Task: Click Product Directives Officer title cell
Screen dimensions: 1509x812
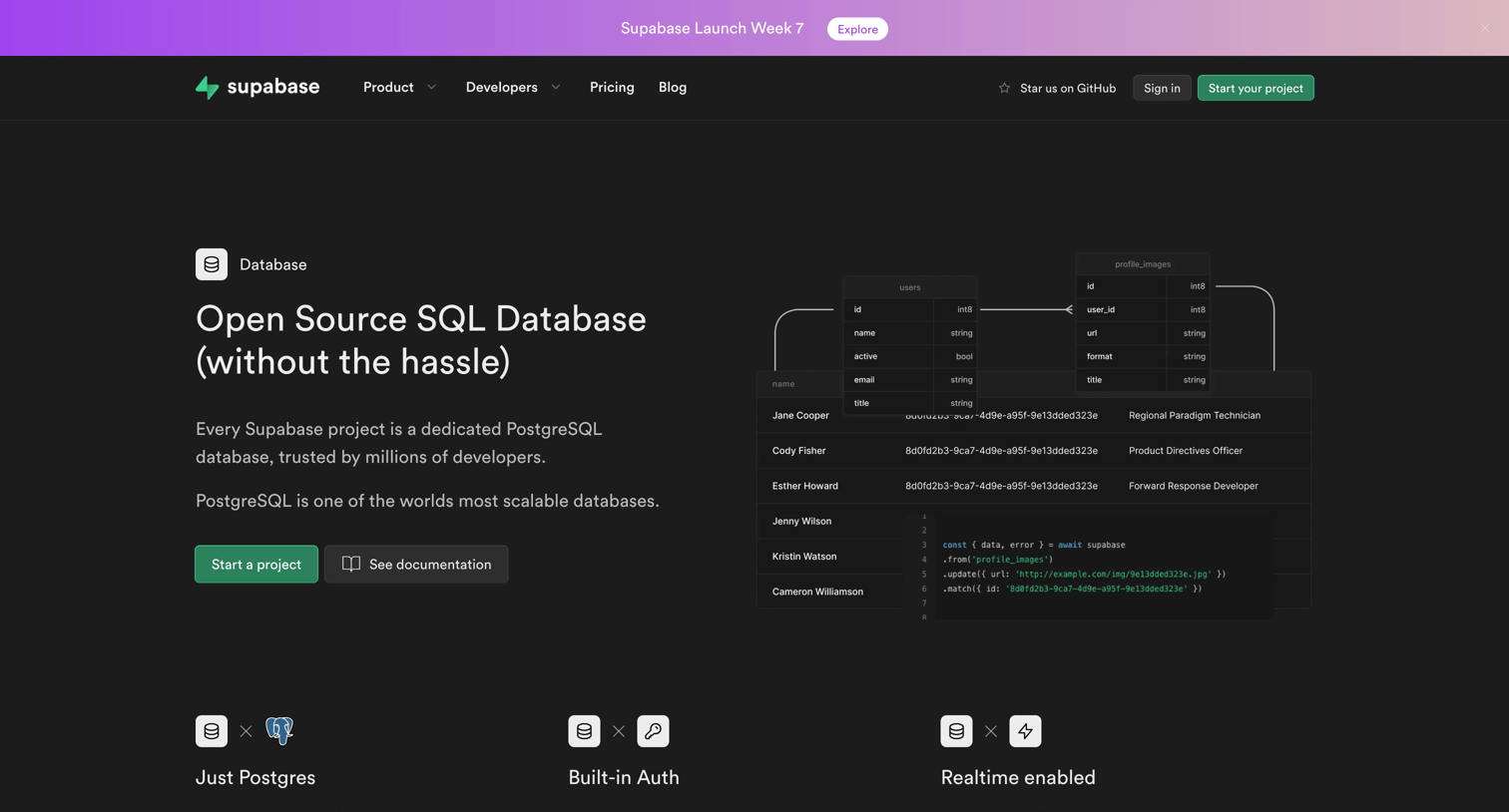Action: tap(1186, 450)
